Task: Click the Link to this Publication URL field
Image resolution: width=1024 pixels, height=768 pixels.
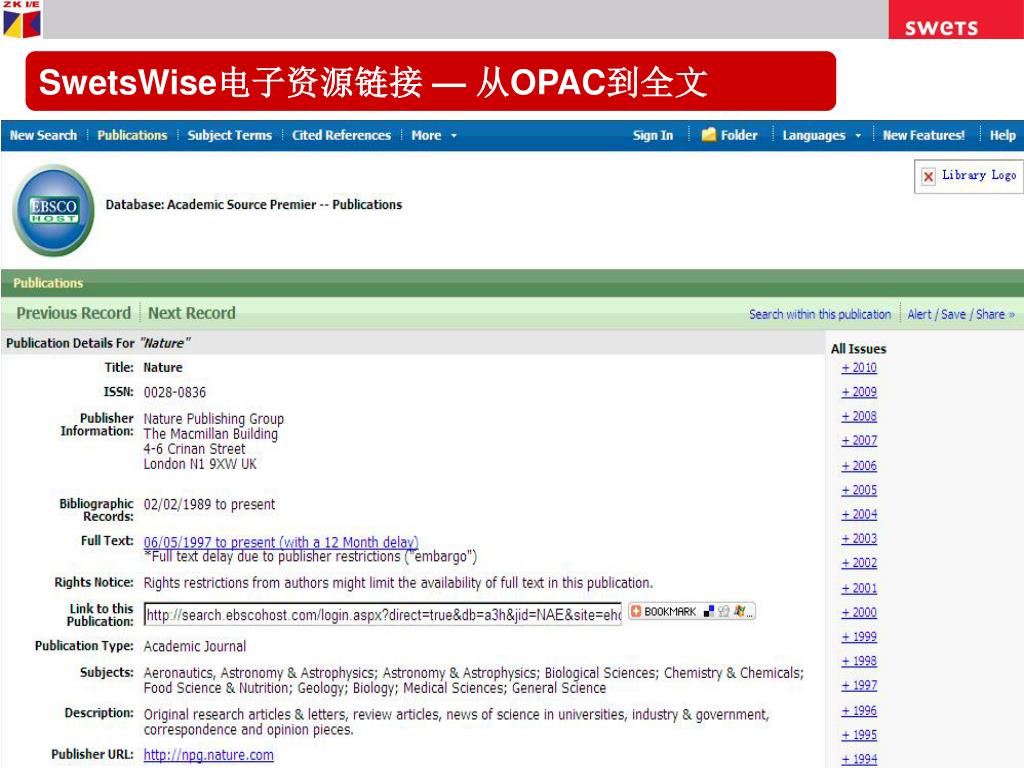Action: pos(383,615)
